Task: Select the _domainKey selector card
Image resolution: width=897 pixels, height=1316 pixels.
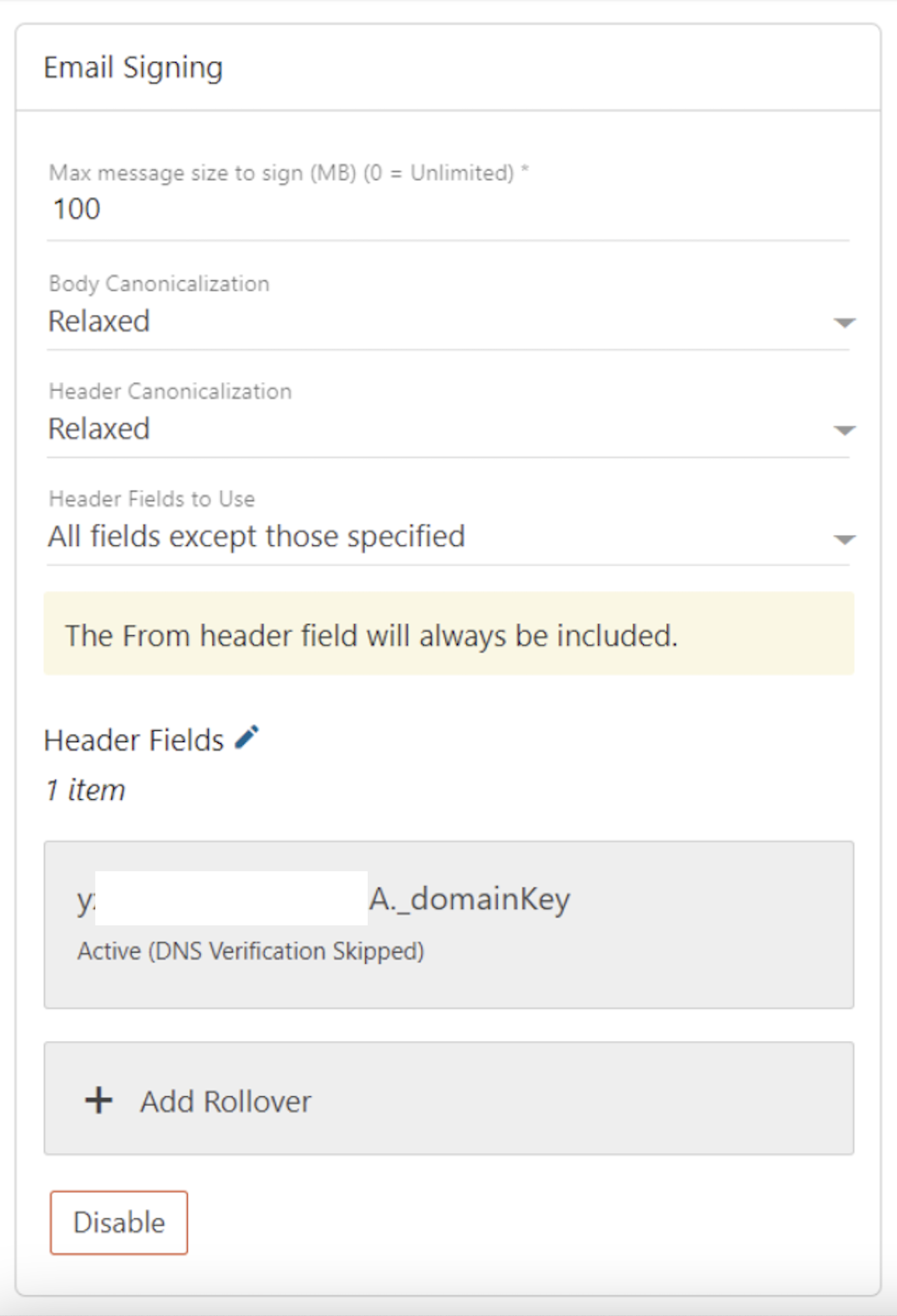Action: (448, 924)
